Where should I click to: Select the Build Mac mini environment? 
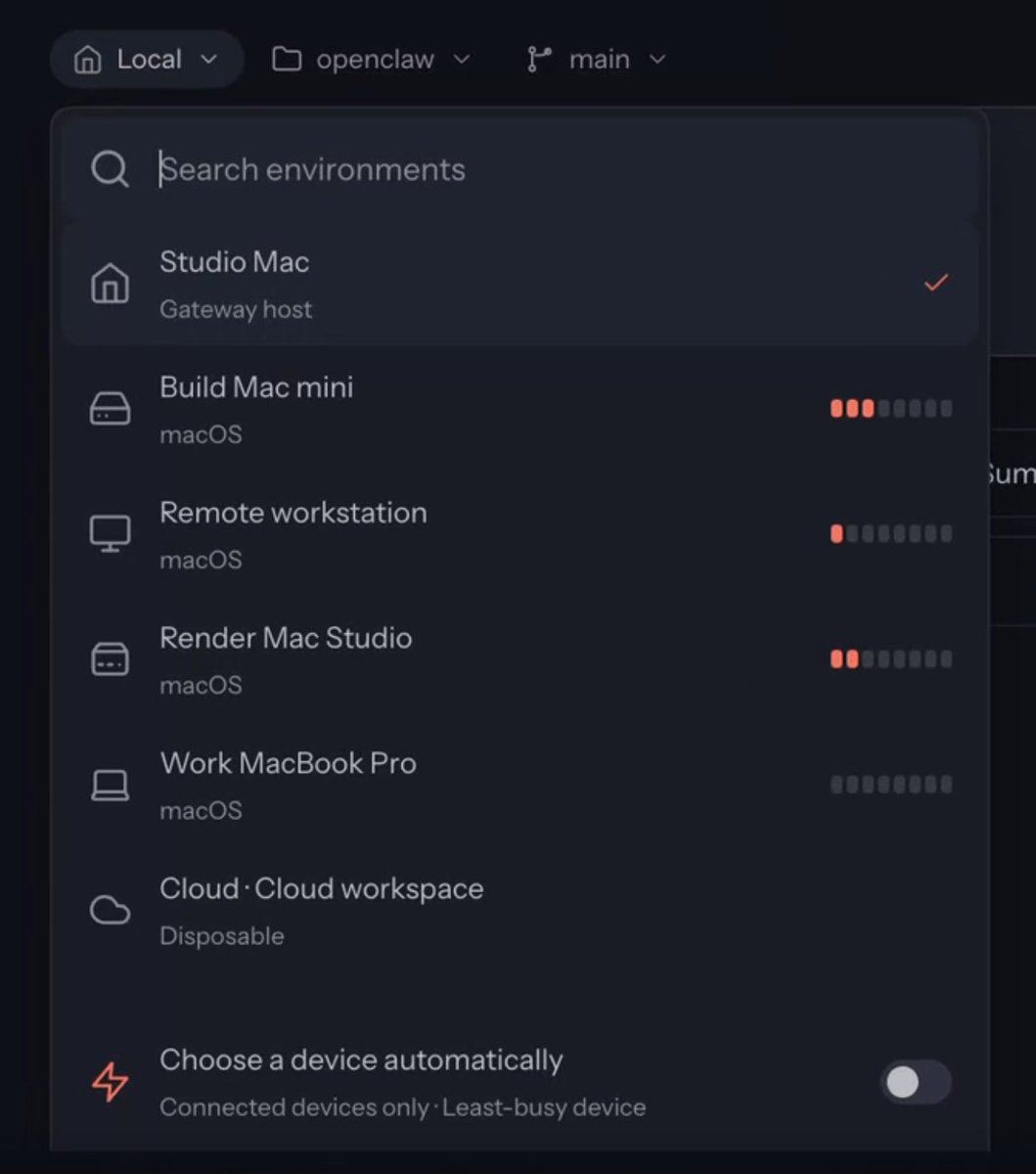pyautogui.click(x=519, y=409)
